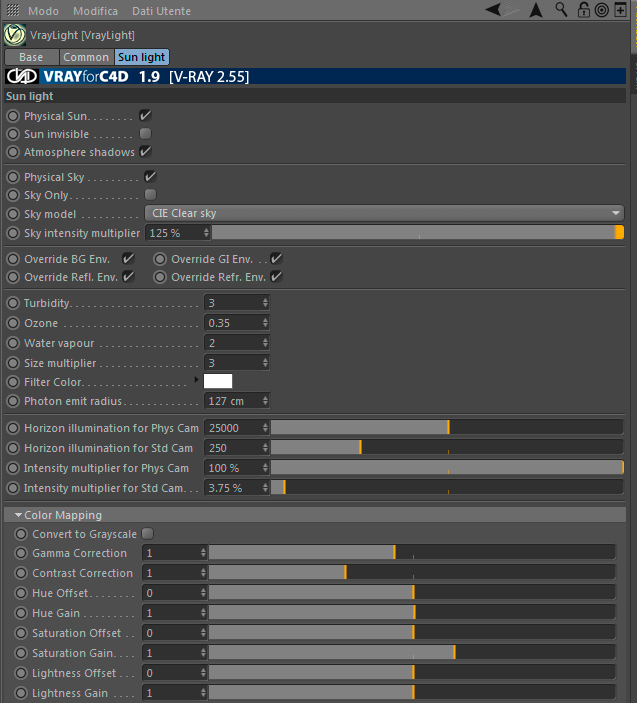The width and height of the screenshot is (637, 703).
Task: Click animation dot next to Gamma Correction
Action: click(21, 553)
